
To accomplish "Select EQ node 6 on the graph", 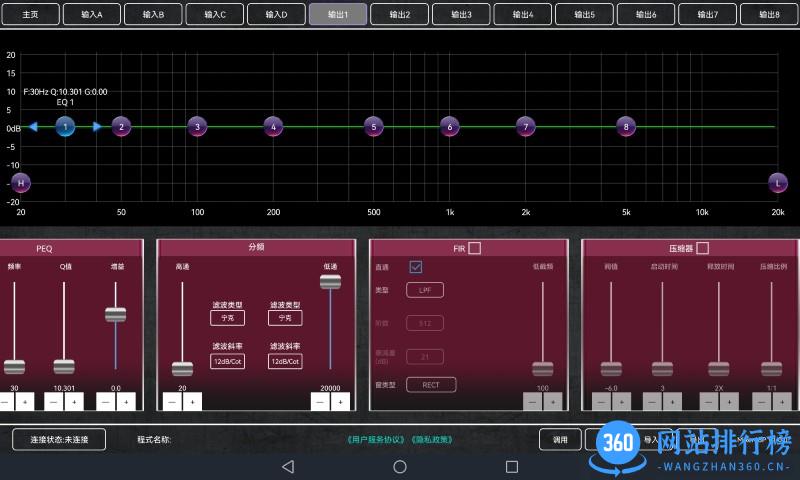I will (x=449, y=127).
